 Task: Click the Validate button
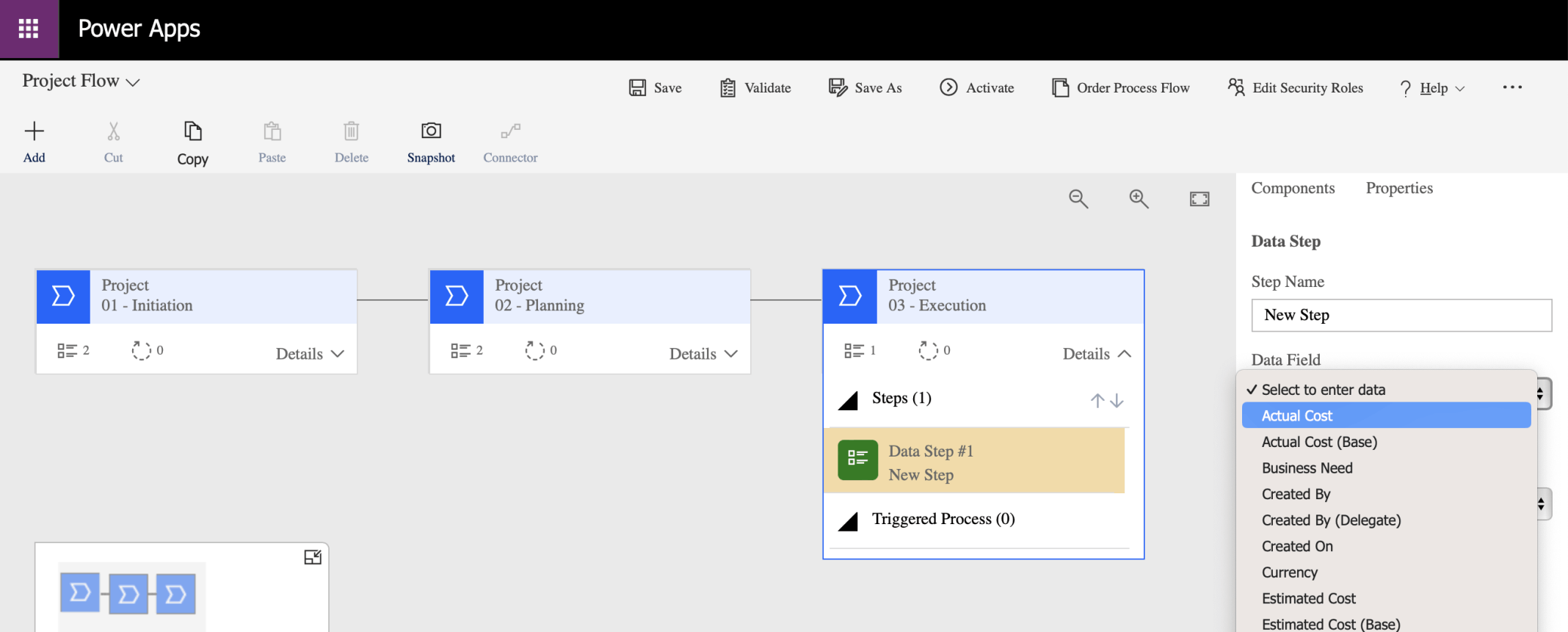755,88
